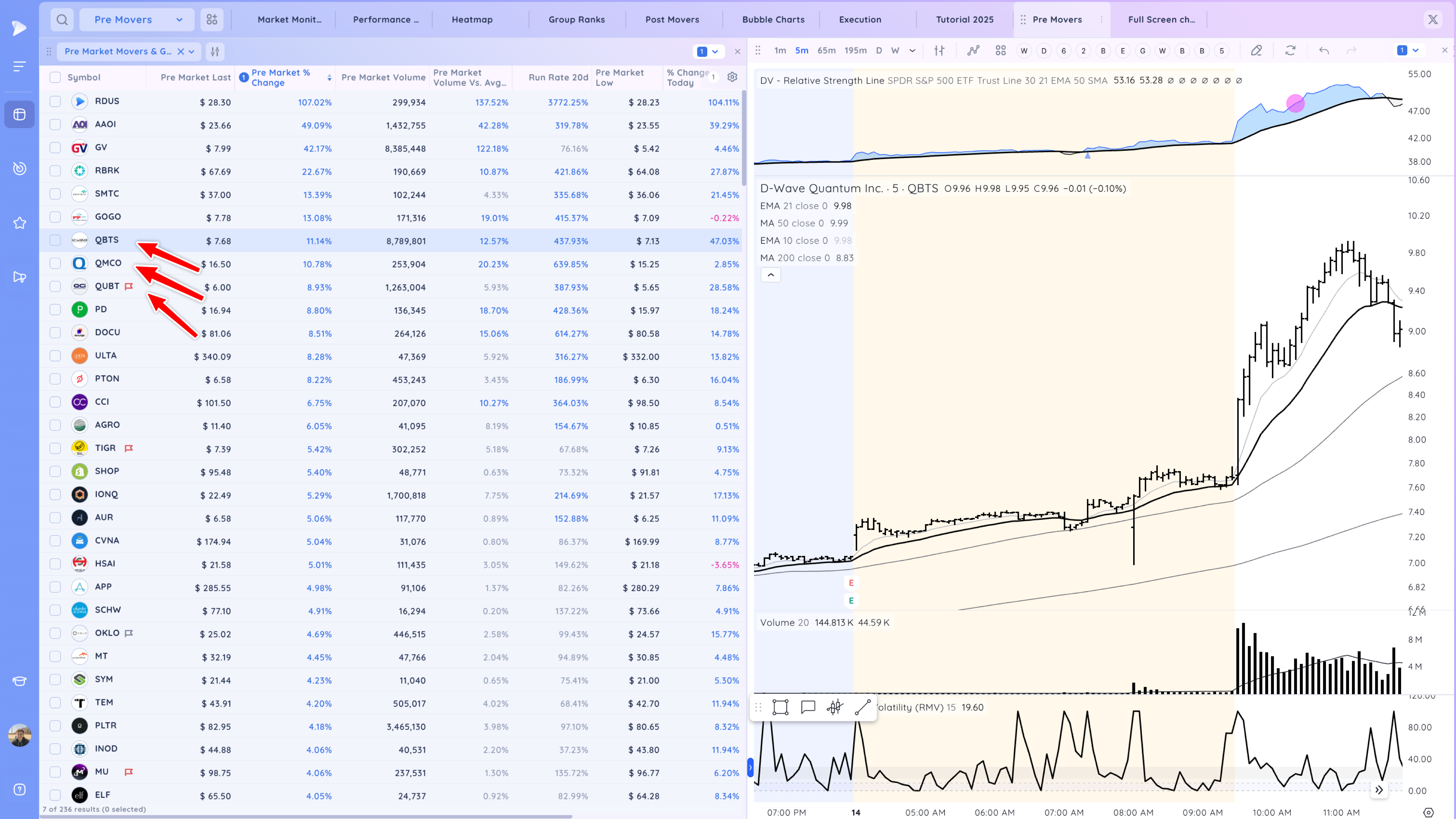The image size is (1456, 819).
Task: Open the chart layout grid icon
Action: [1001, 51]
